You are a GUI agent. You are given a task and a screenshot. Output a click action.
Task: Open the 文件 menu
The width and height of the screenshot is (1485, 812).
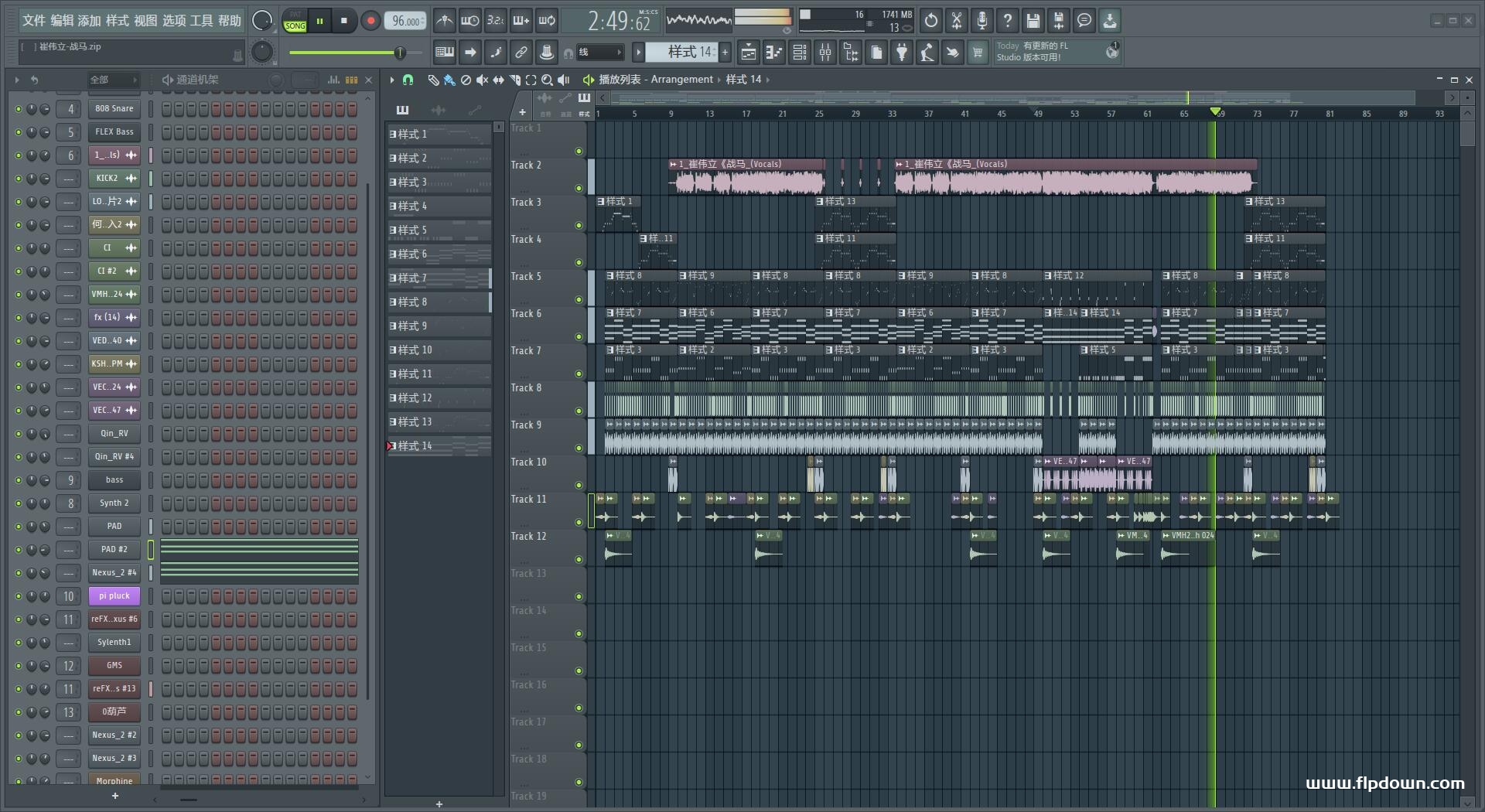tap(33, 21)
